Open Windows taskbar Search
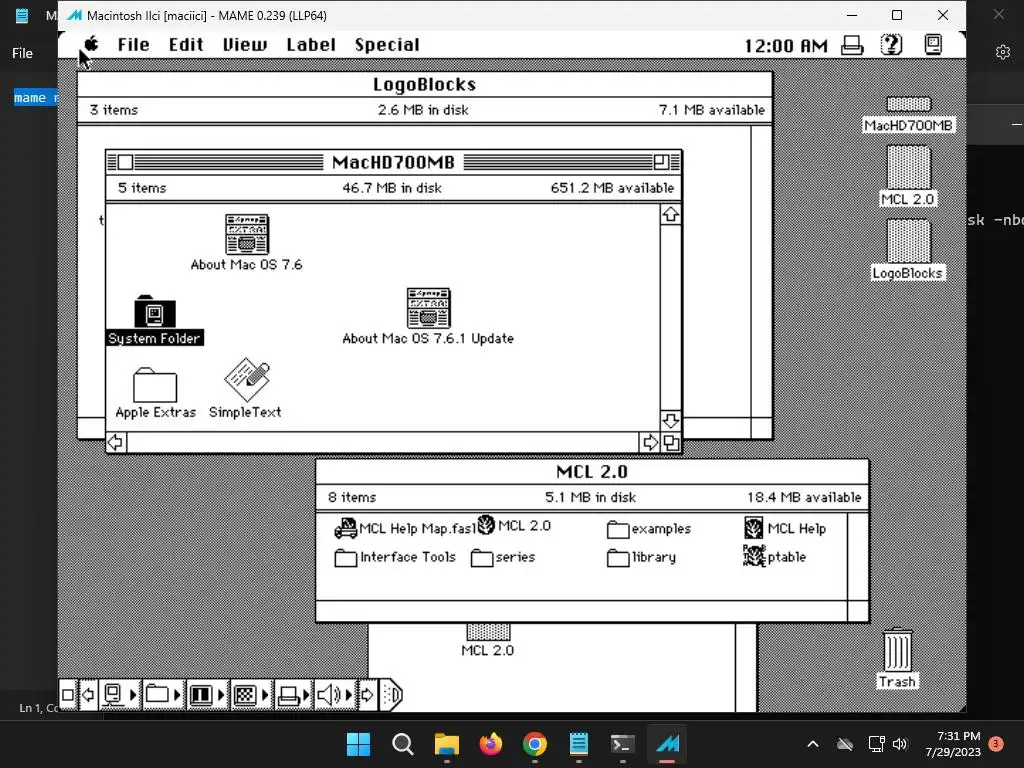Screen dimensions: 1024x768 (x=402, y=744)
